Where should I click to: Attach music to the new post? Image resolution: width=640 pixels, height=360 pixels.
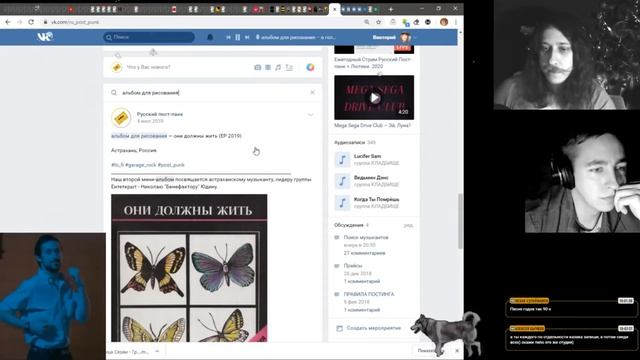(278, 67)
